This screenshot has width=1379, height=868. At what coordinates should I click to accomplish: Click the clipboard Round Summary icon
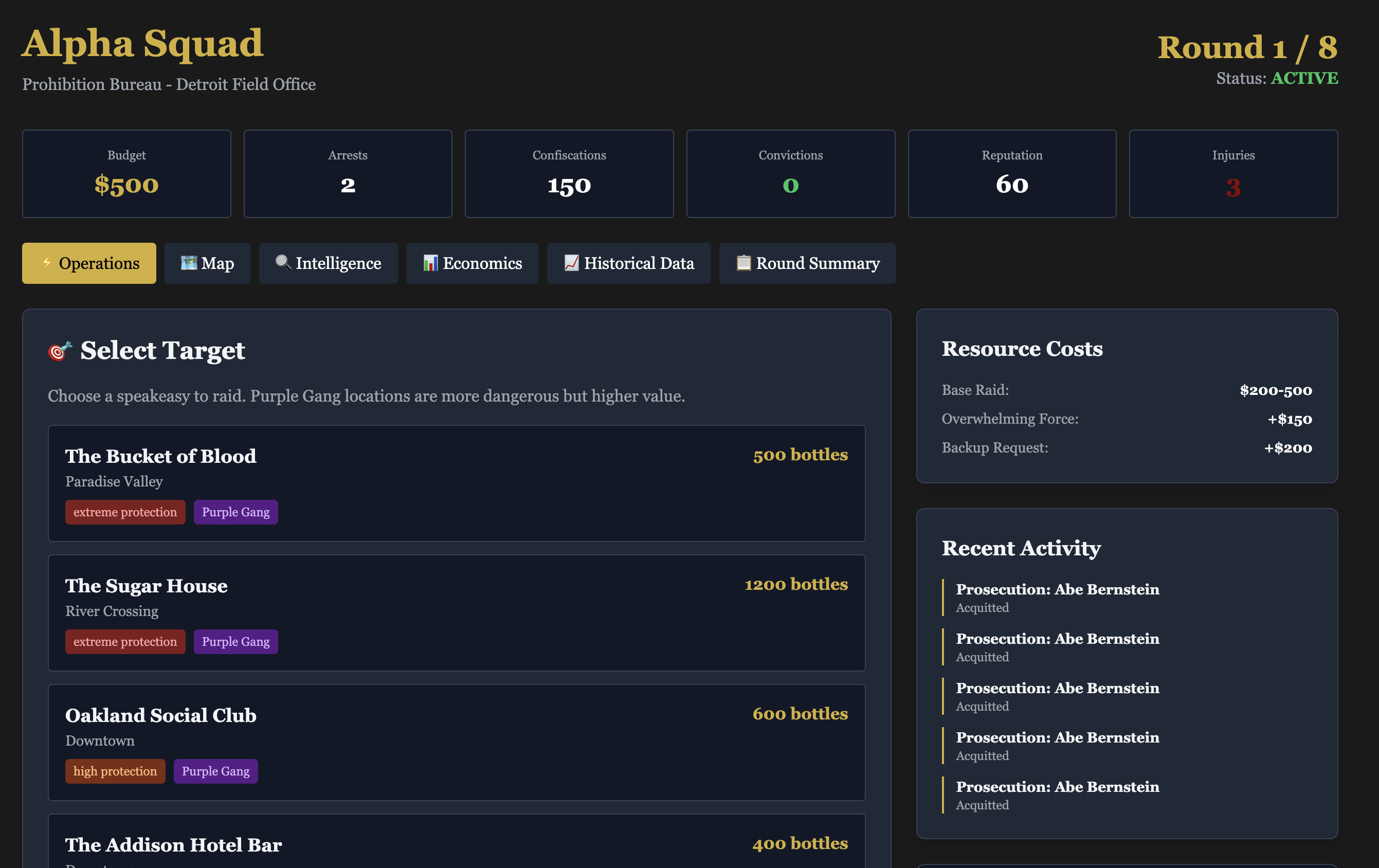click(743, 263)
